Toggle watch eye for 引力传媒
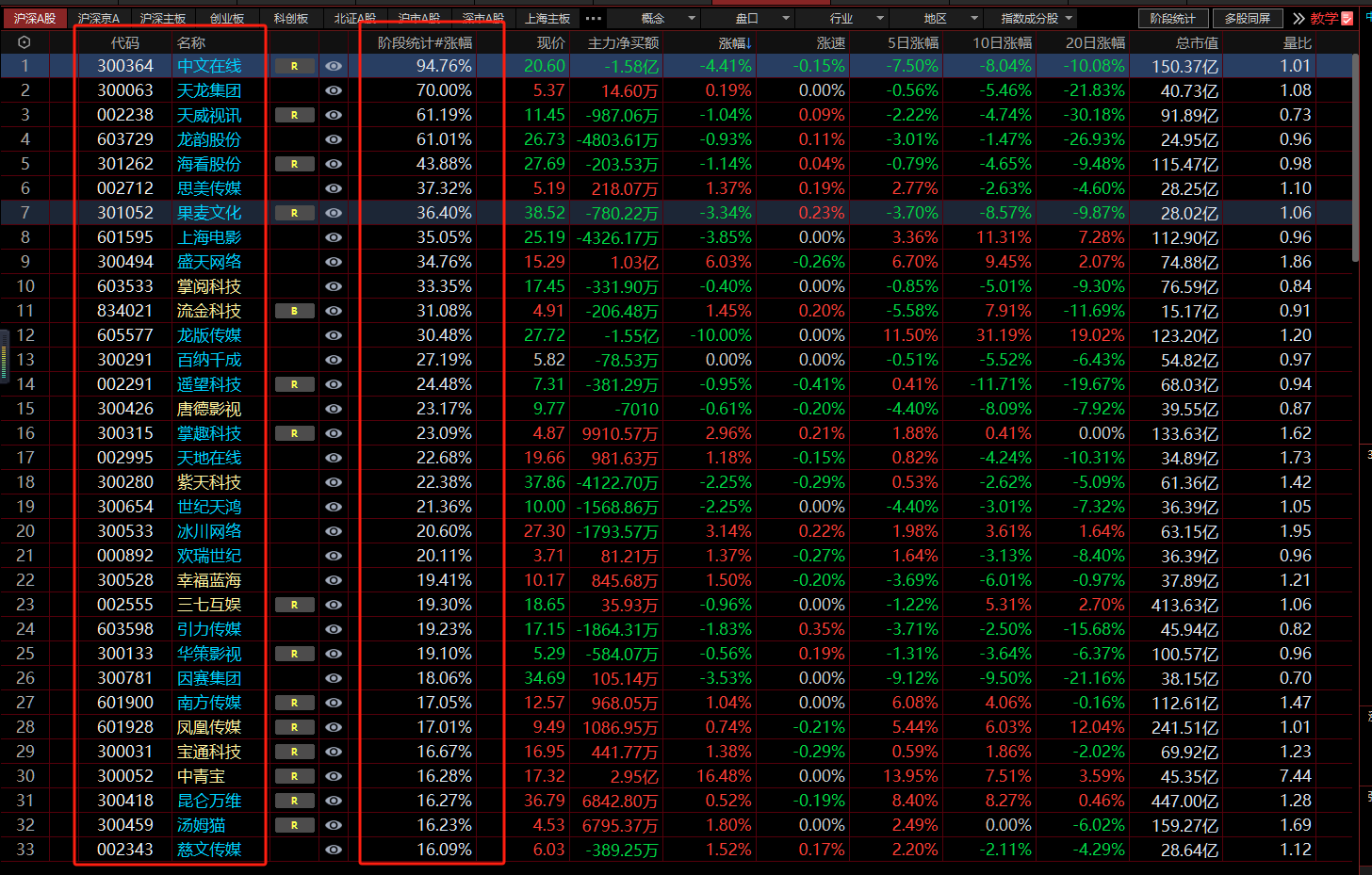The image size is (1372, 875). (334, 629)
